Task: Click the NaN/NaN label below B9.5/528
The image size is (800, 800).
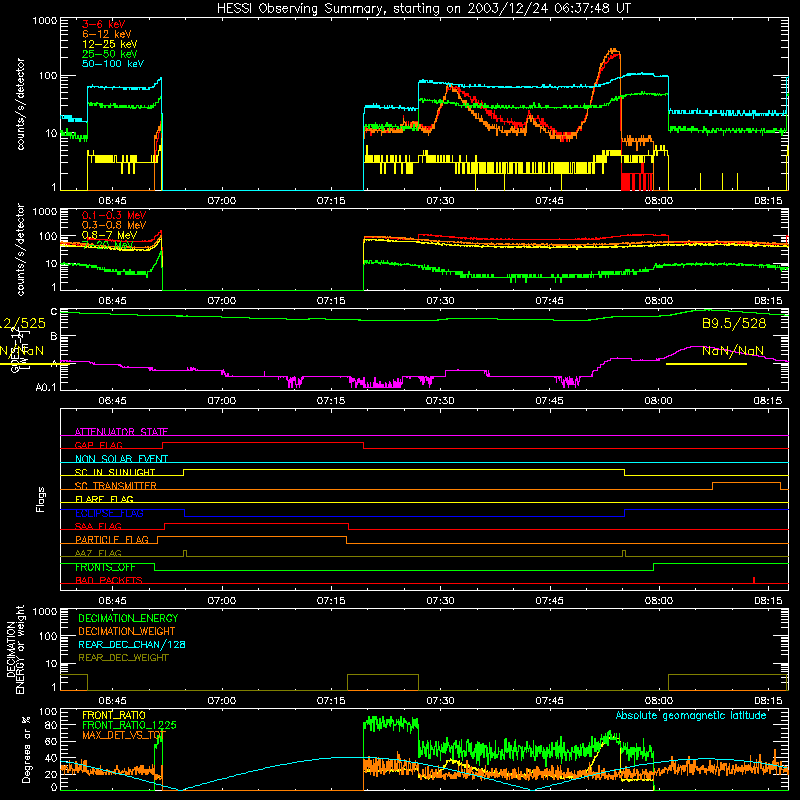Action: (x=733, y=351)
